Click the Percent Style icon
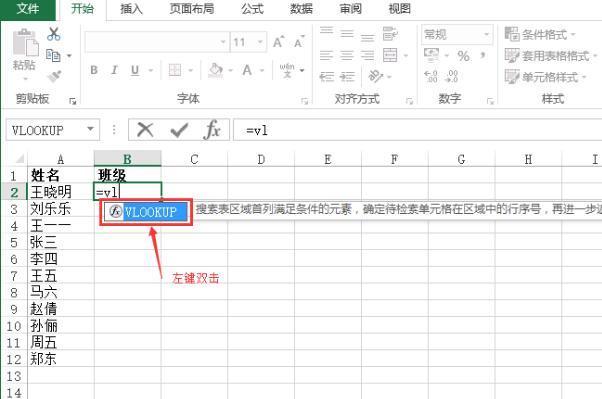Image resolution: width=602 pixels, height=399 pixels. click(x=463, y=56)
